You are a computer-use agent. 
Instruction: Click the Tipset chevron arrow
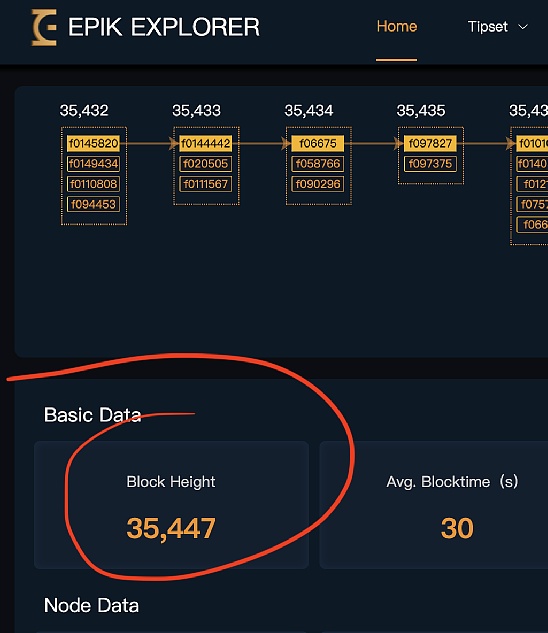point(523,27)
